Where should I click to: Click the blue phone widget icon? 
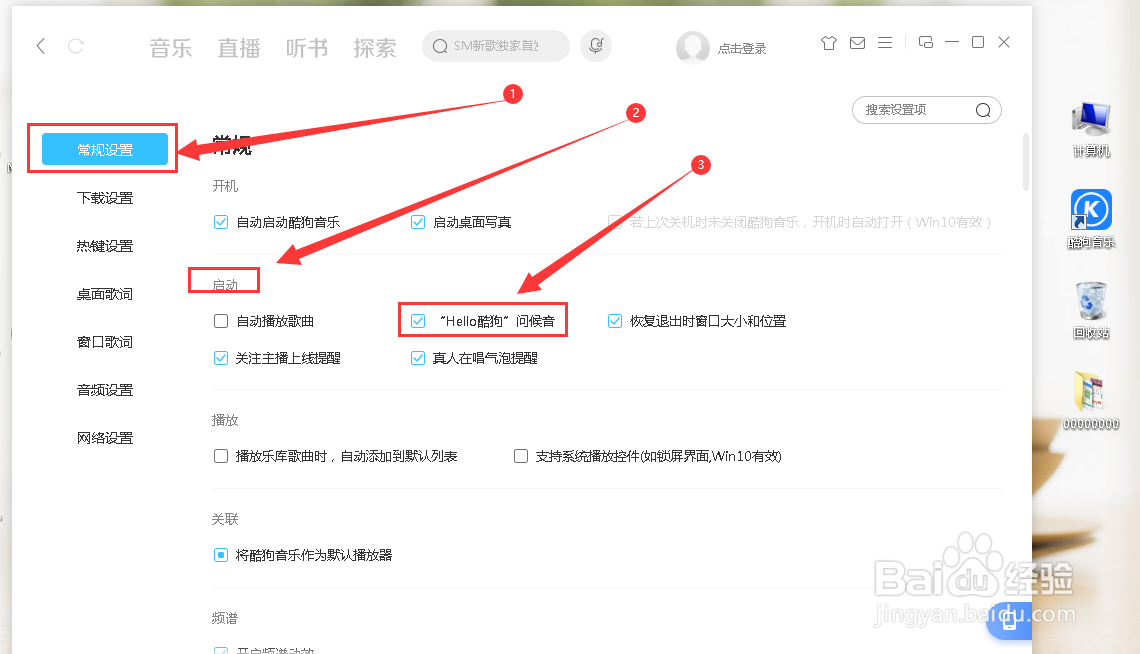pos(1011,620)
